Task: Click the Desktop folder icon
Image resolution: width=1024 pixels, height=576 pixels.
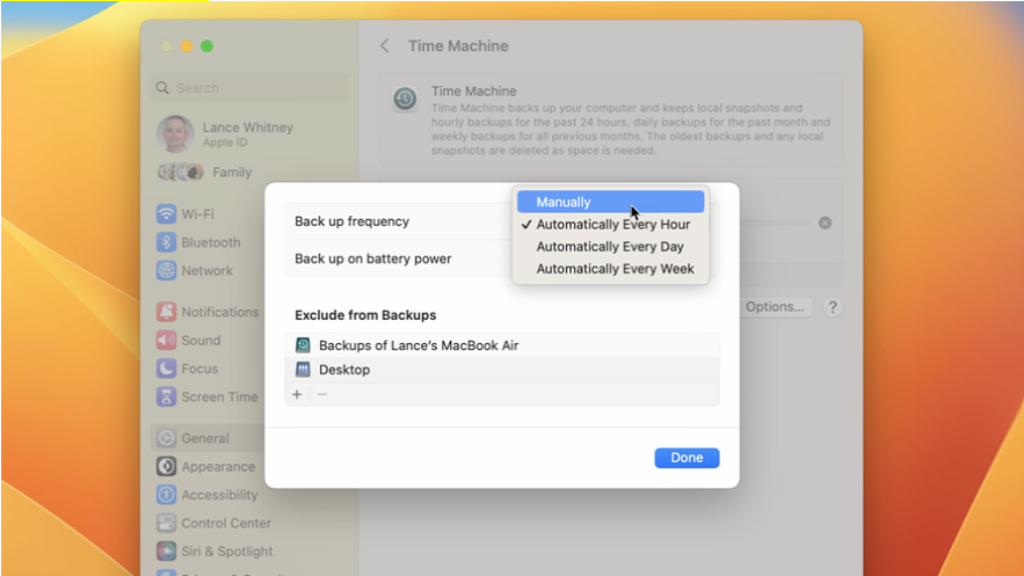Action: [302, 370]
